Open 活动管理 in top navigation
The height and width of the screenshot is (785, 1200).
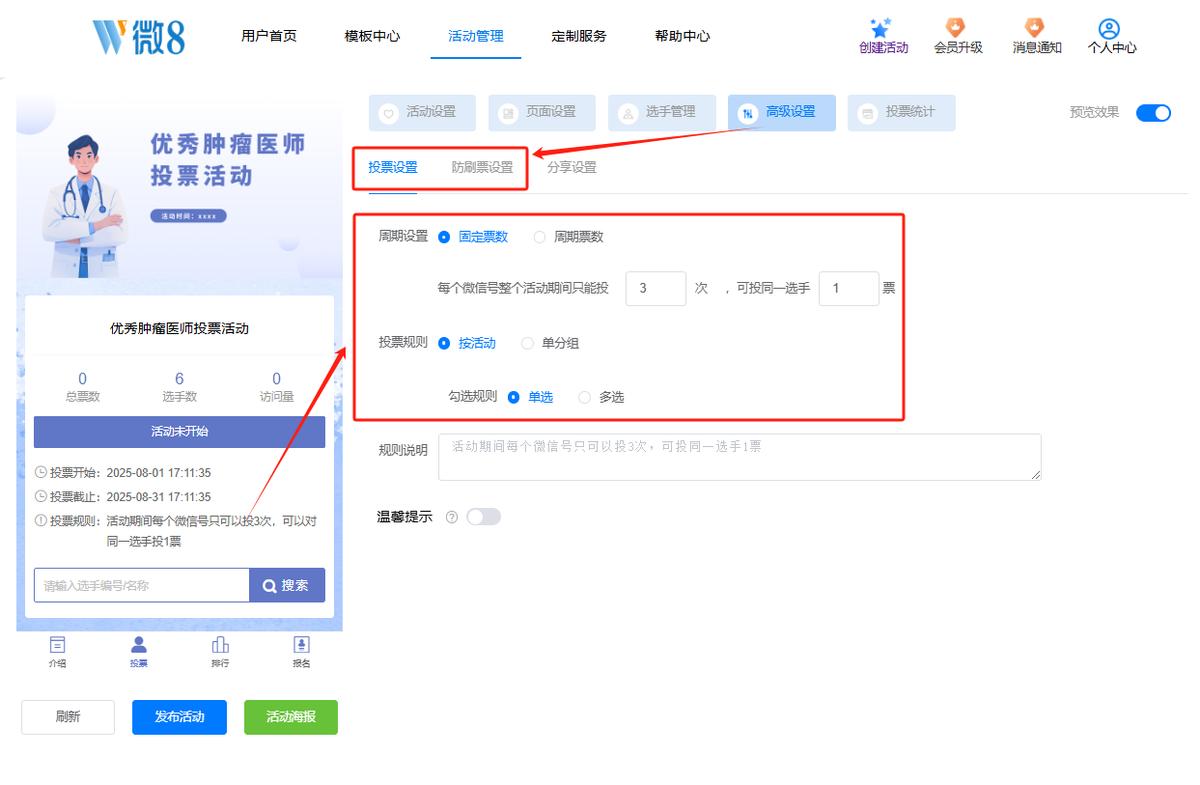click(x=476, y=36)
